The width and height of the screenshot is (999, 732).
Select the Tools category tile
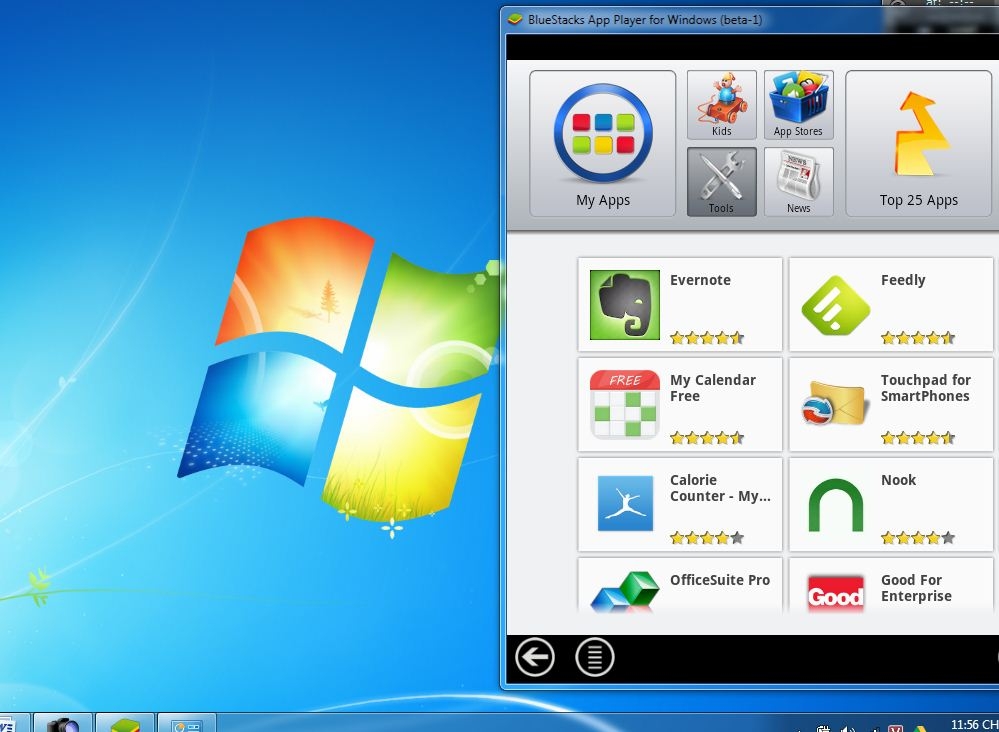pos(722,182)
